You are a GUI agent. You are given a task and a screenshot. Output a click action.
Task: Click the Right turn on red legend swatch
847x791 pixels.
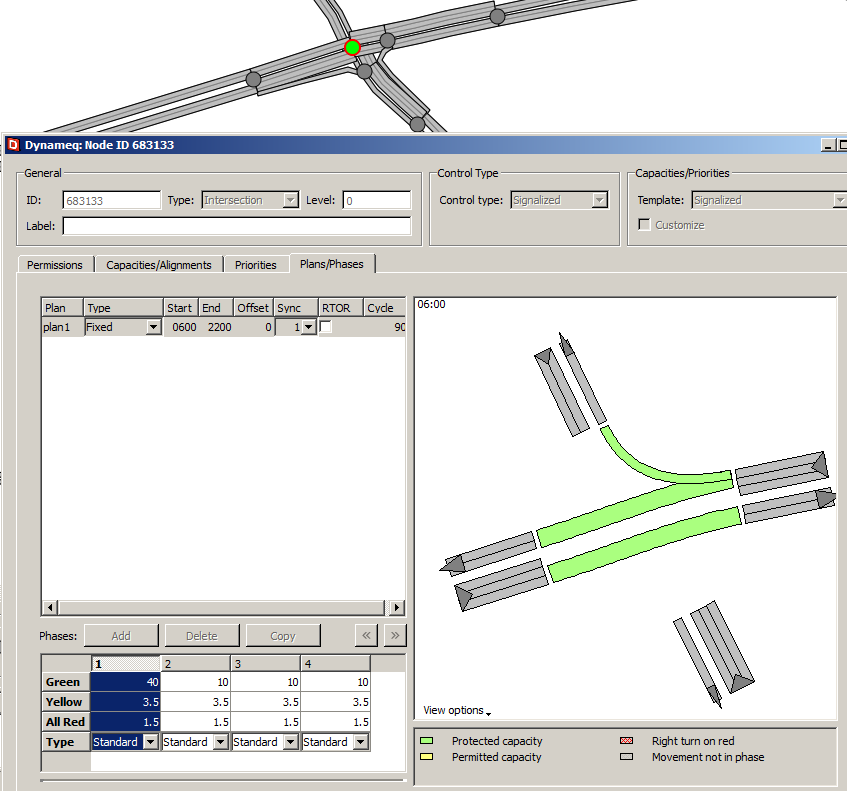point(627,741)
